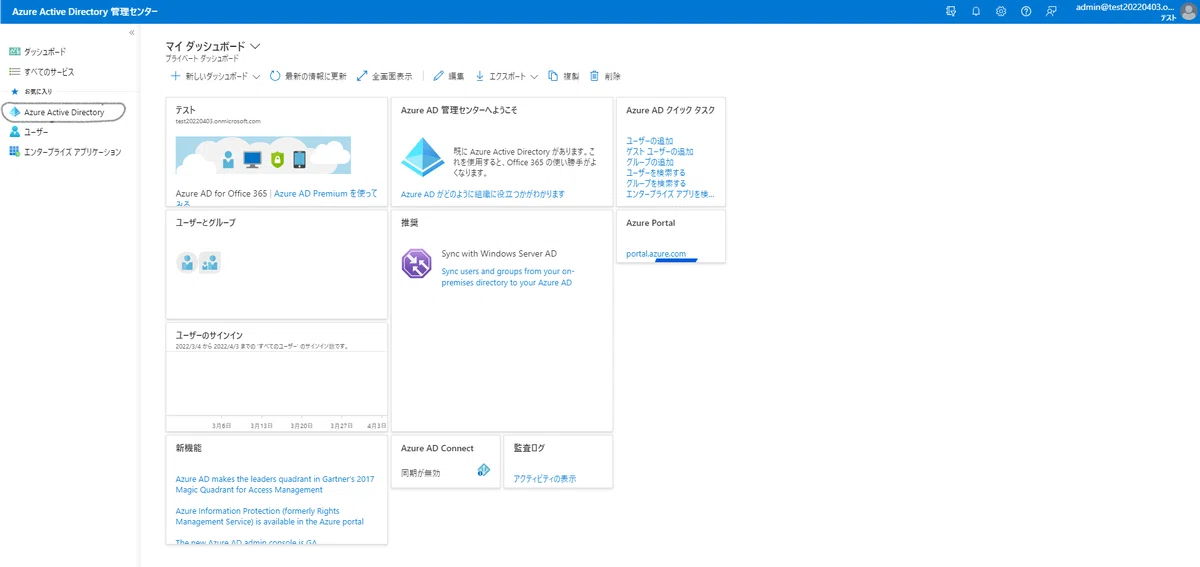Click ゲスト ユーザーの追加 quick task

click(659, 151)
